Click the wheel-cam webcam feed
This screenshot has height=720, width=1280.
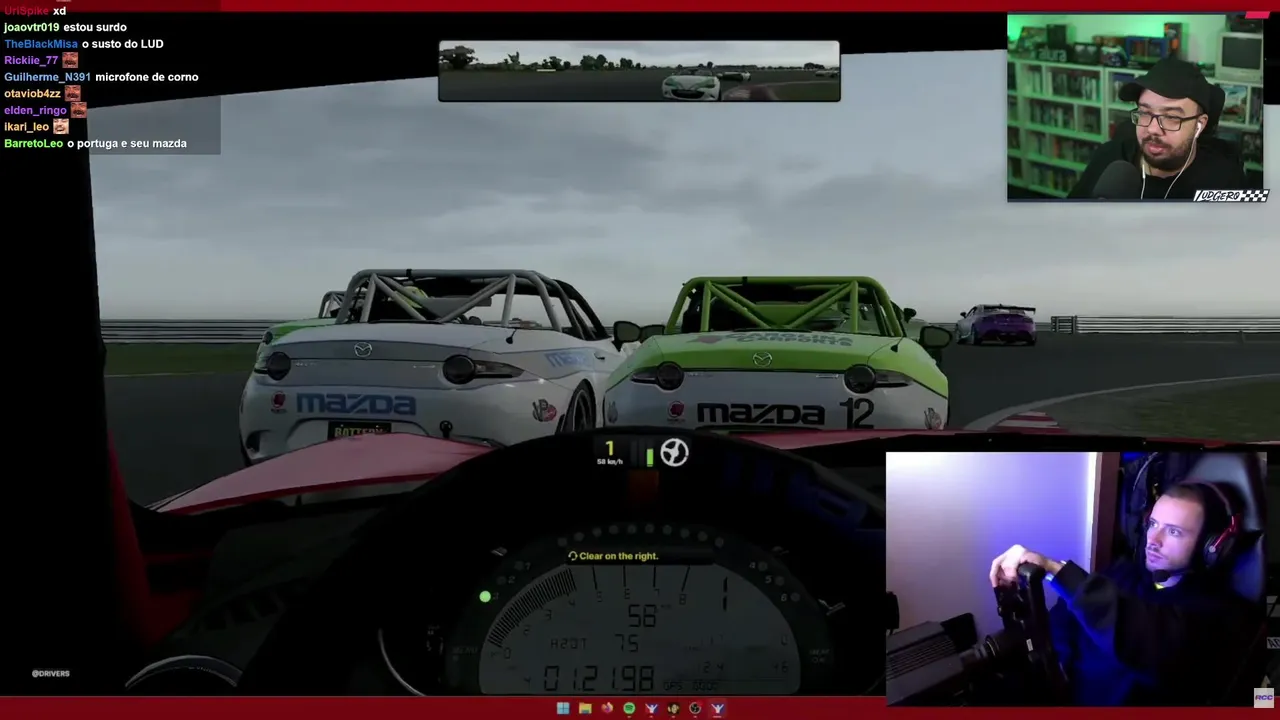[x=1076, y=578]
